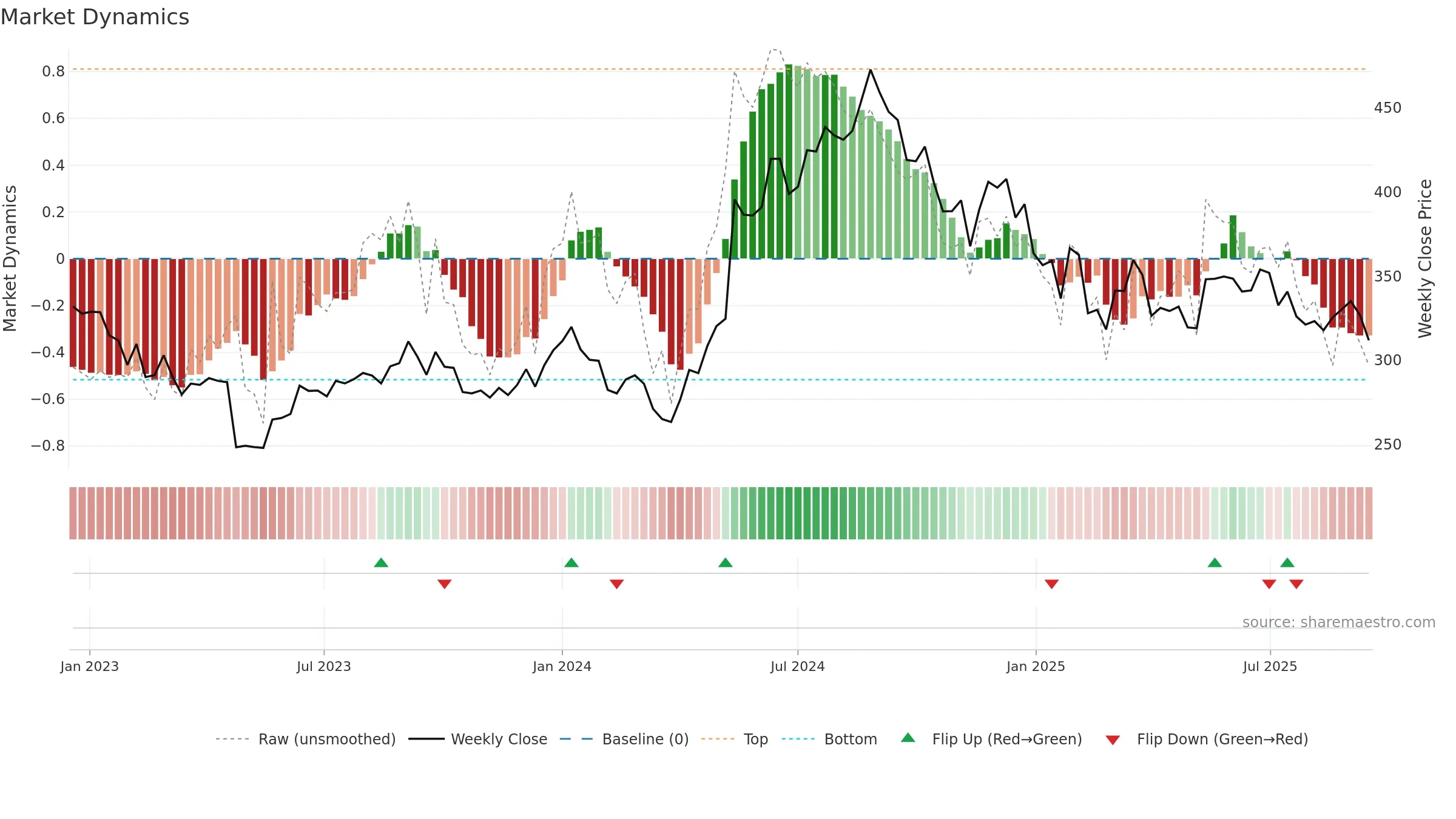Toggle the Raw (unsmoothed) legend entry
Image resolution: width=1456 pixels, height=819 pixels.
point(305,739)
